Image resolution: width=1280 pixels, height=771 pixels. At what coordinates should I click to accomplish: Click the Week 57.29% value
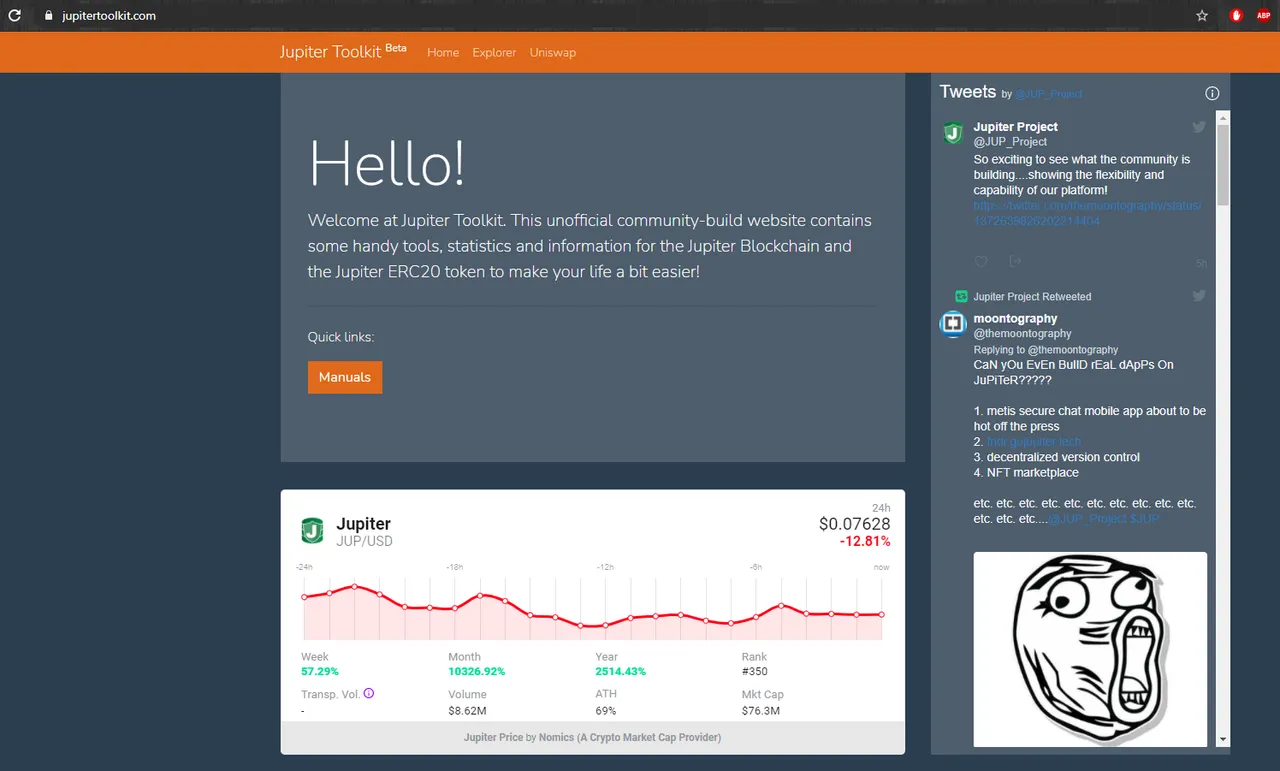[x=320, y=671]
